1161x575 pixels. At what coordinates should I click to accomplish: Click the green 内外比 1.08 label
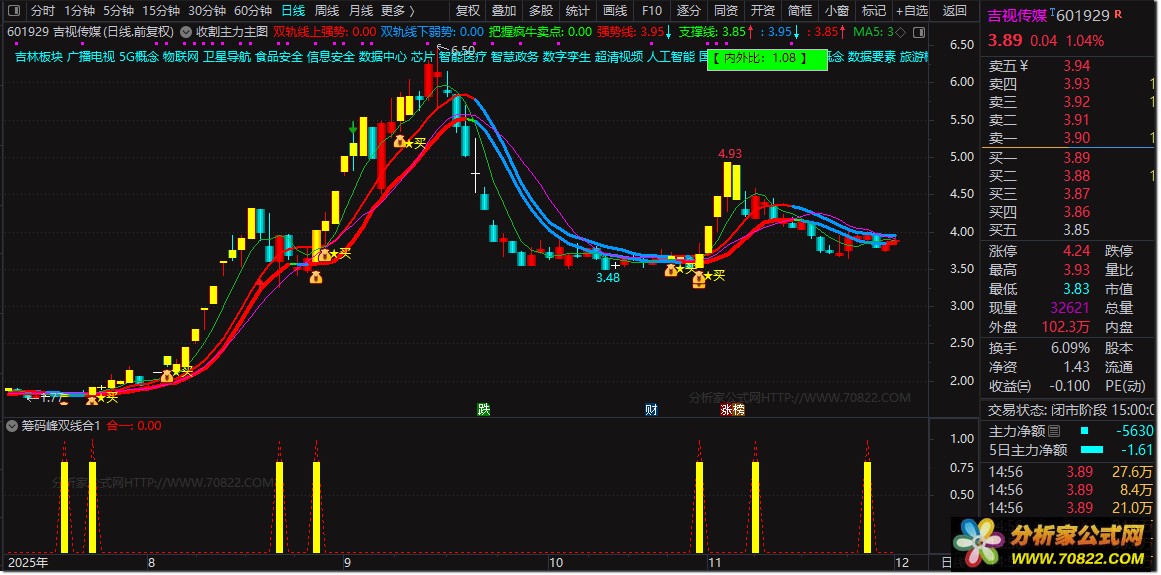point(767,60)
